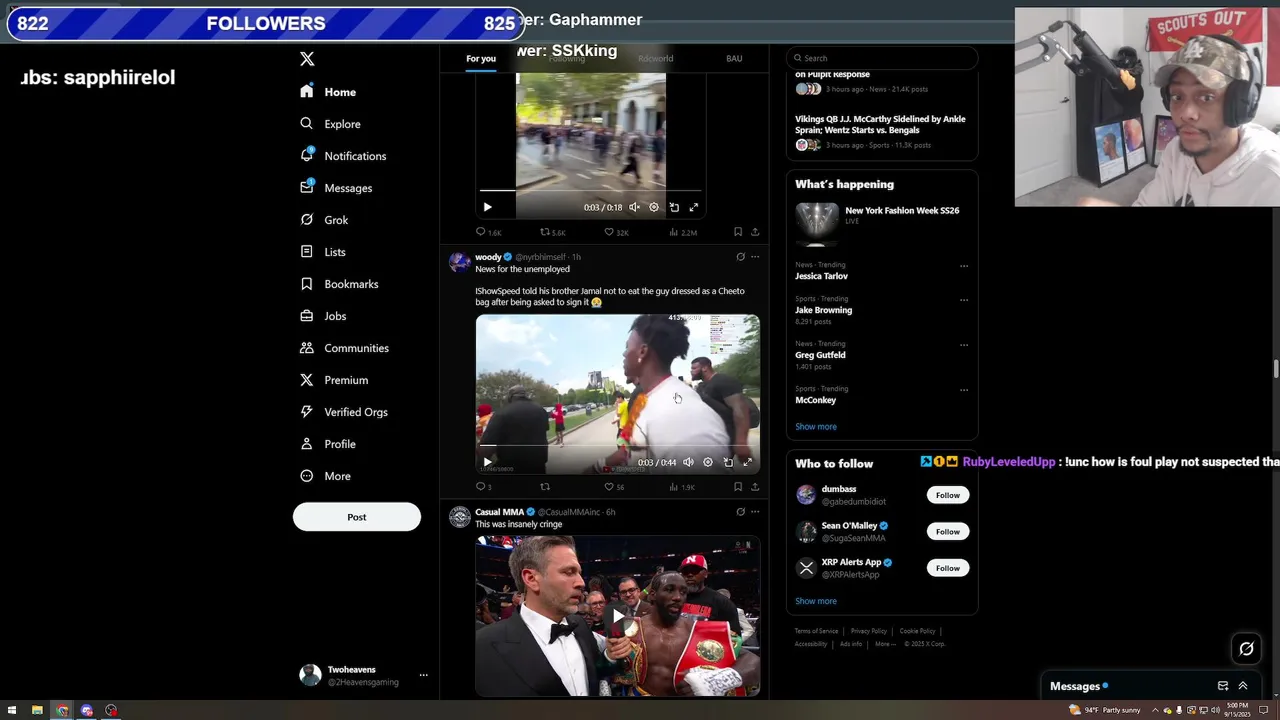Like woody's tweet with 56 likes

(x=609, y=487)
